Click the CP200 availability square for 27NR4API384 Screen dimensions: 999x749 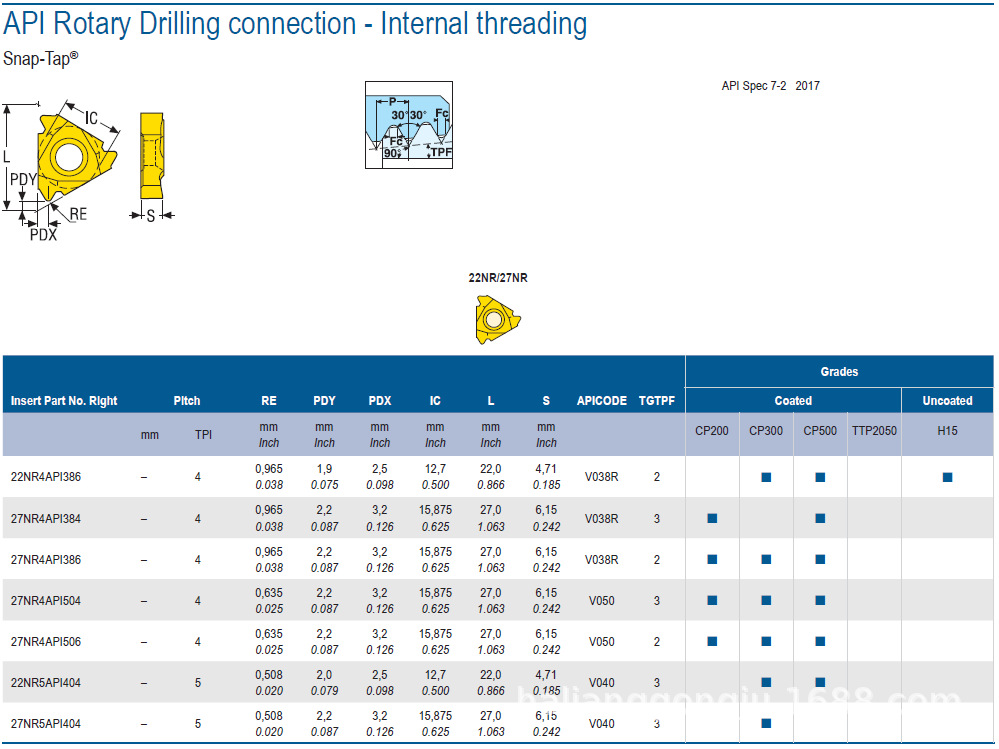pyautogui.click(x=712, y=518)
